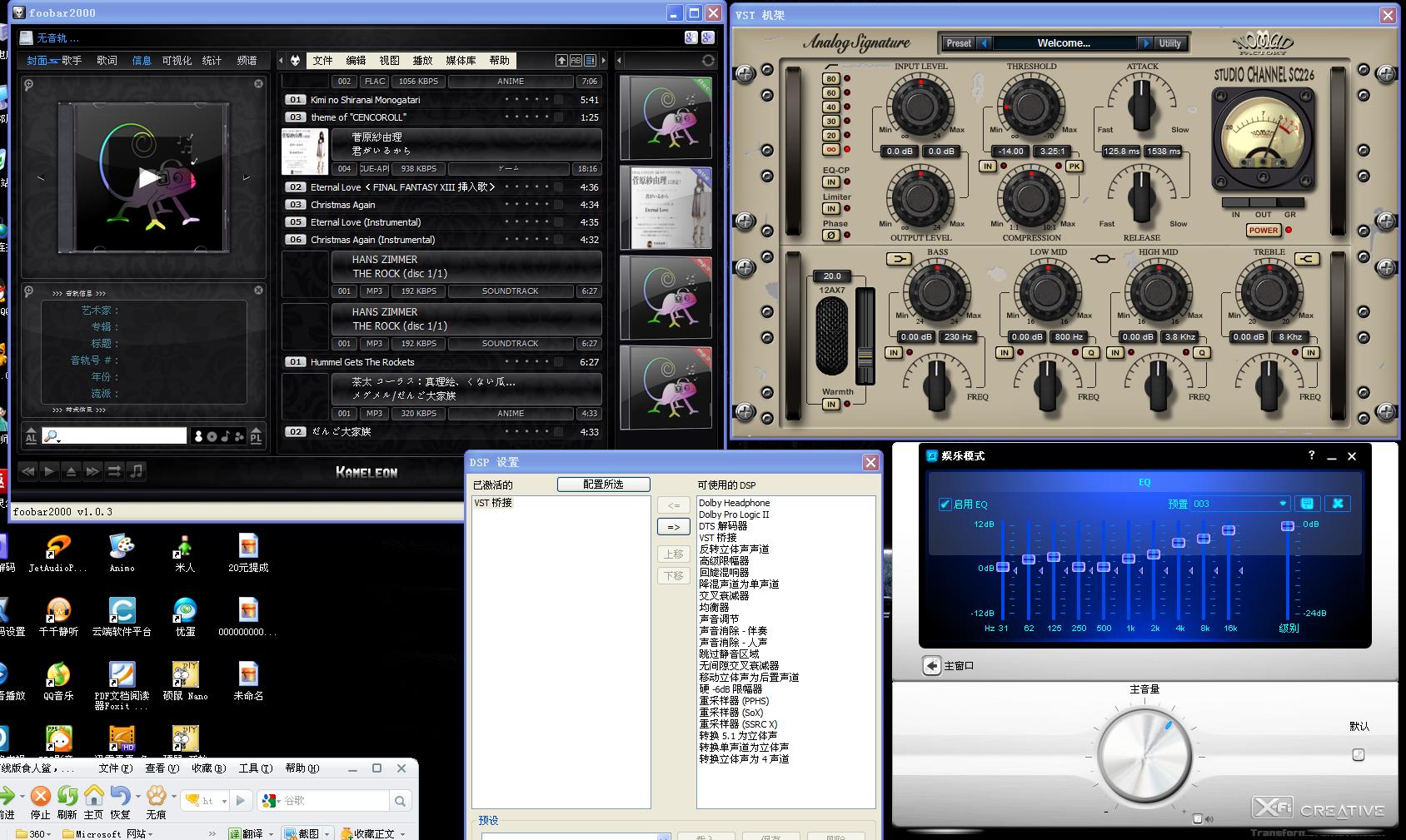This screenshot has height=840, width=1406.
Task: Click the Eject/Open button in foobar2000
Action: [71, 471]
